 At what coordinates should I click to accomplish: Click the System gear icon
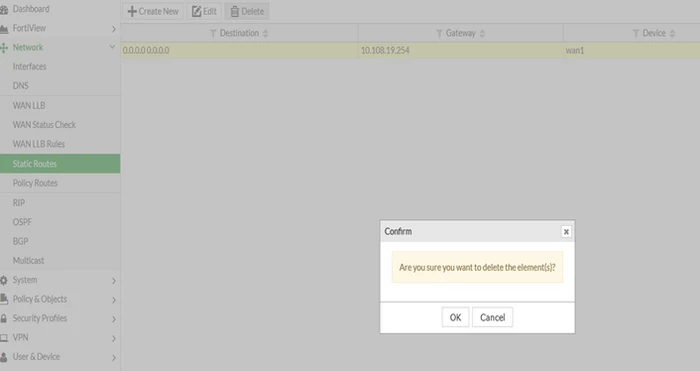pos(4,280)
